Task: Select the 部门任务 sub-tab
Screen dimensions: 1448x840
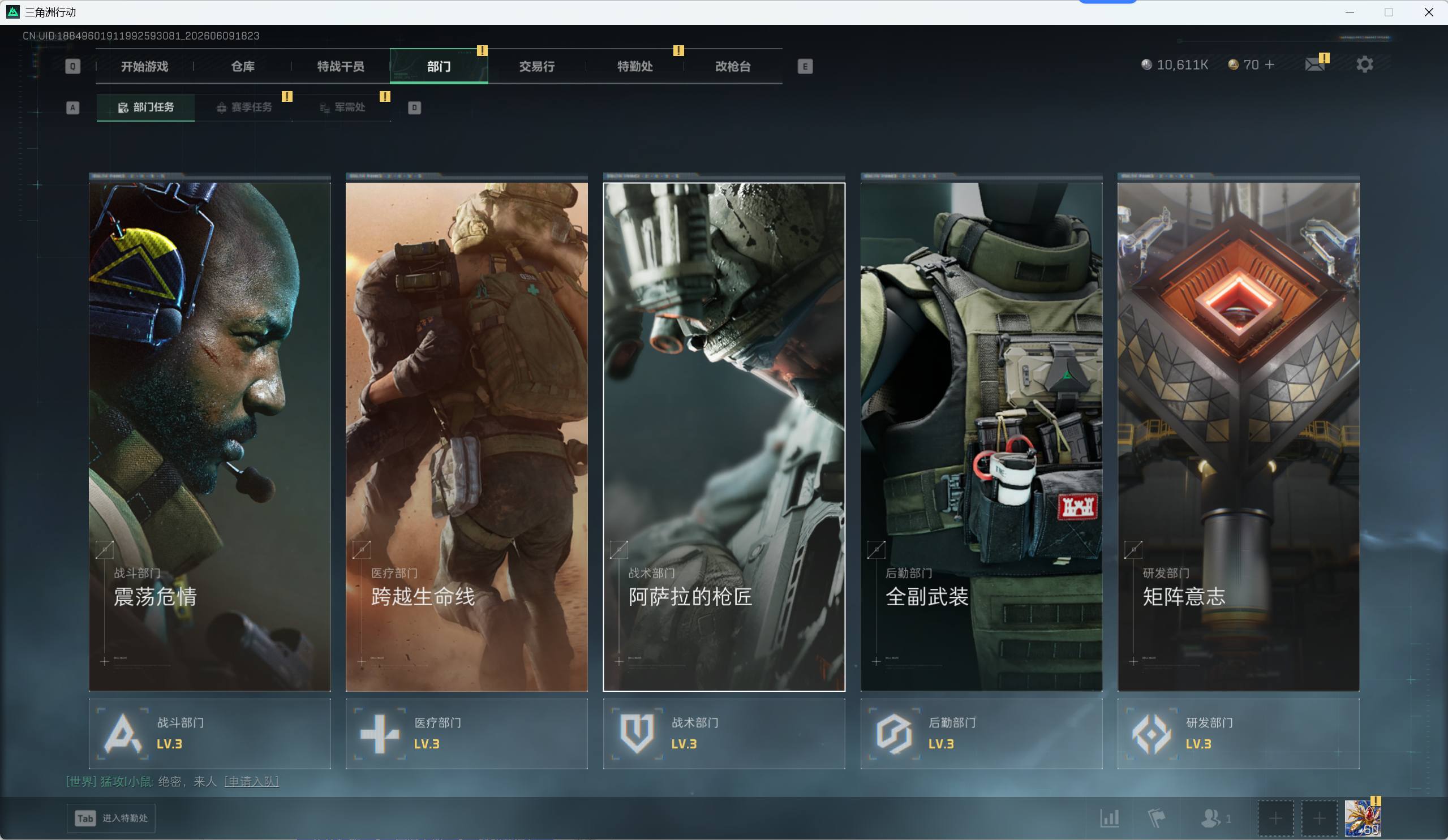Action: [x=145, y=107]
